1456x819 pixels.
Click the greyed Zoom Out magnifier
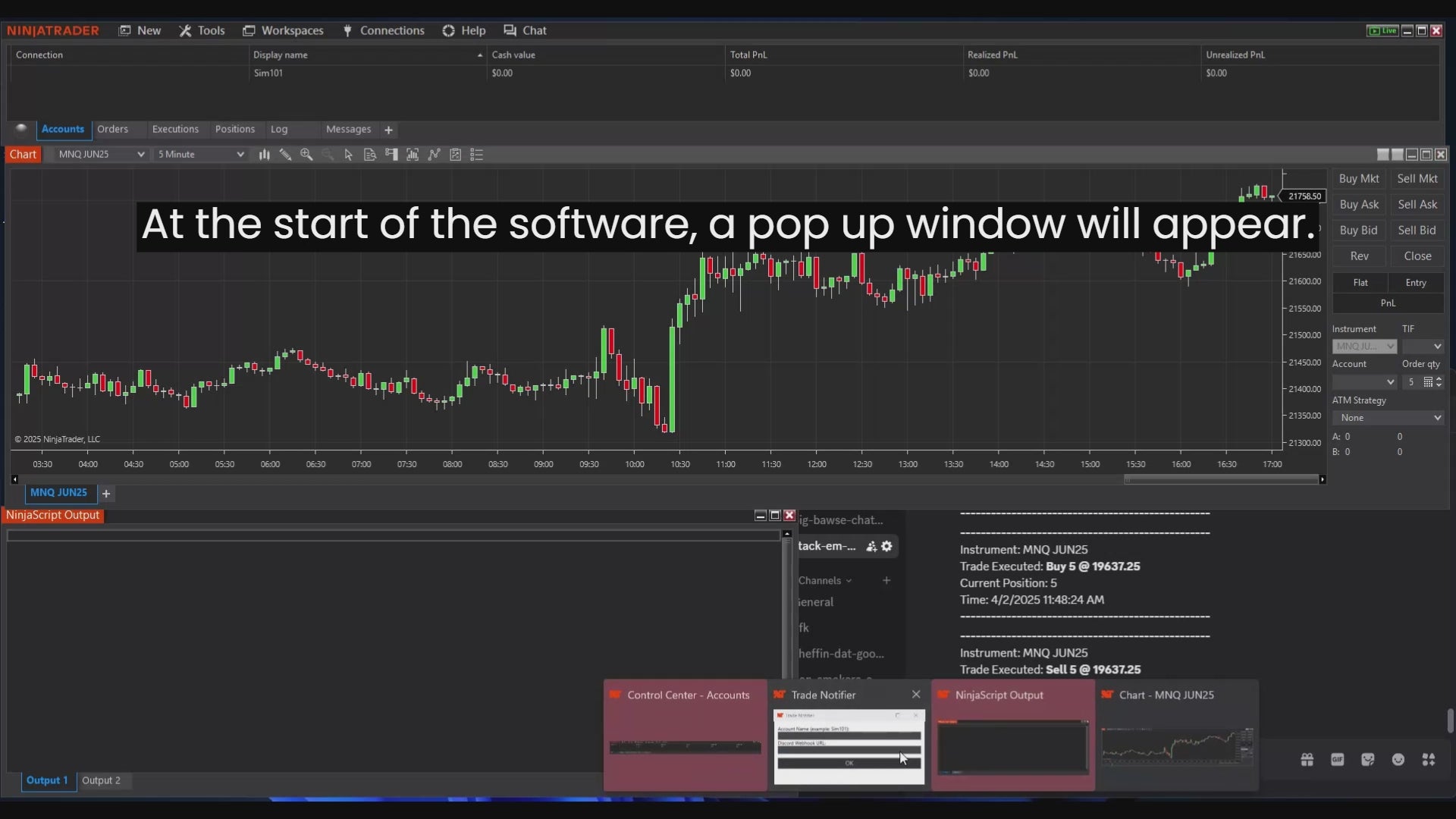[x=328, y=155]
